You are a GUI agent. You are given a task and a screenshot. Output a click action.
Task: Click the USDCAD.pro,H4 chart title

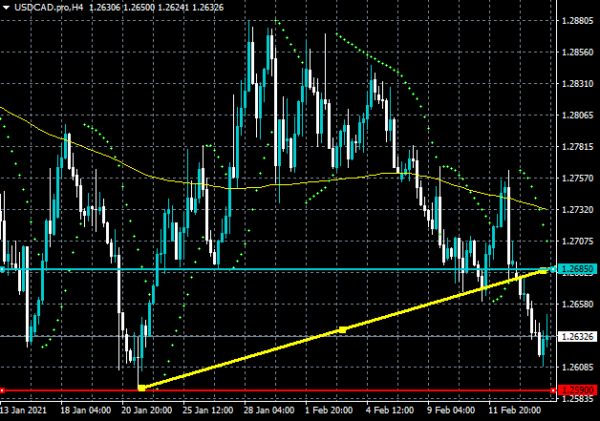(48, 7)
